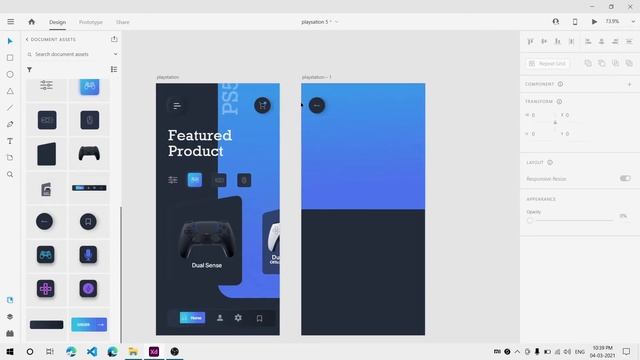Image resolution: width=640 pixels, height=360 pixels.
Task: Click the hamburger menu on playsation artboard
Action: point(177,106)
